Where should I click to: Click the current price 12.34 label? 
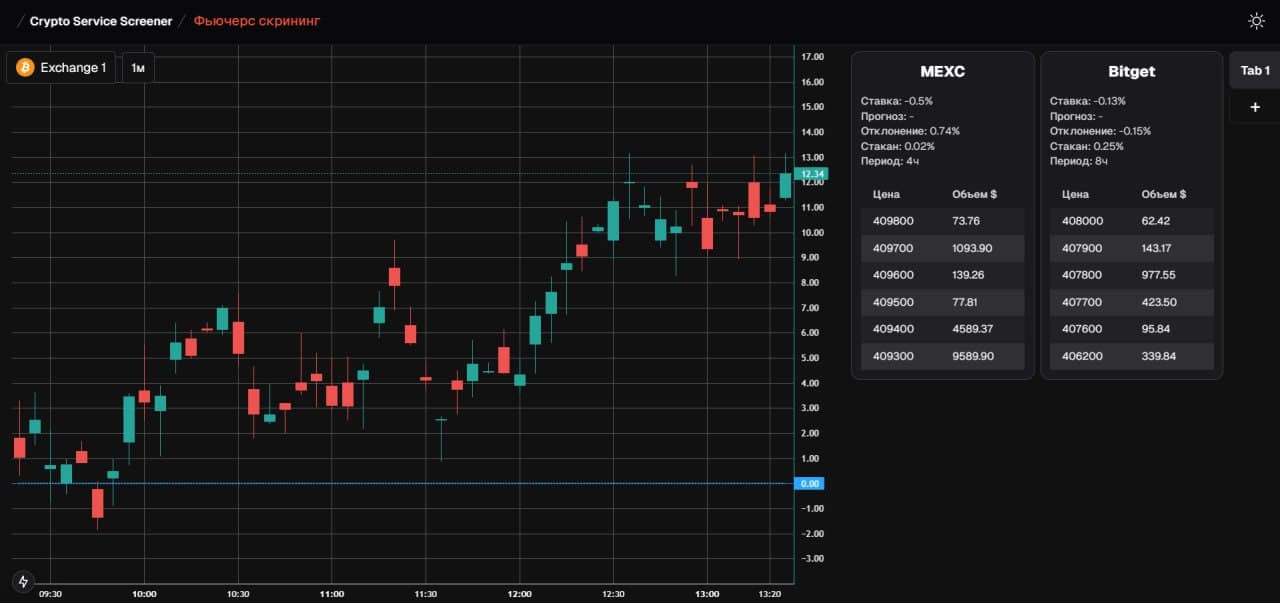coord(811,174)
